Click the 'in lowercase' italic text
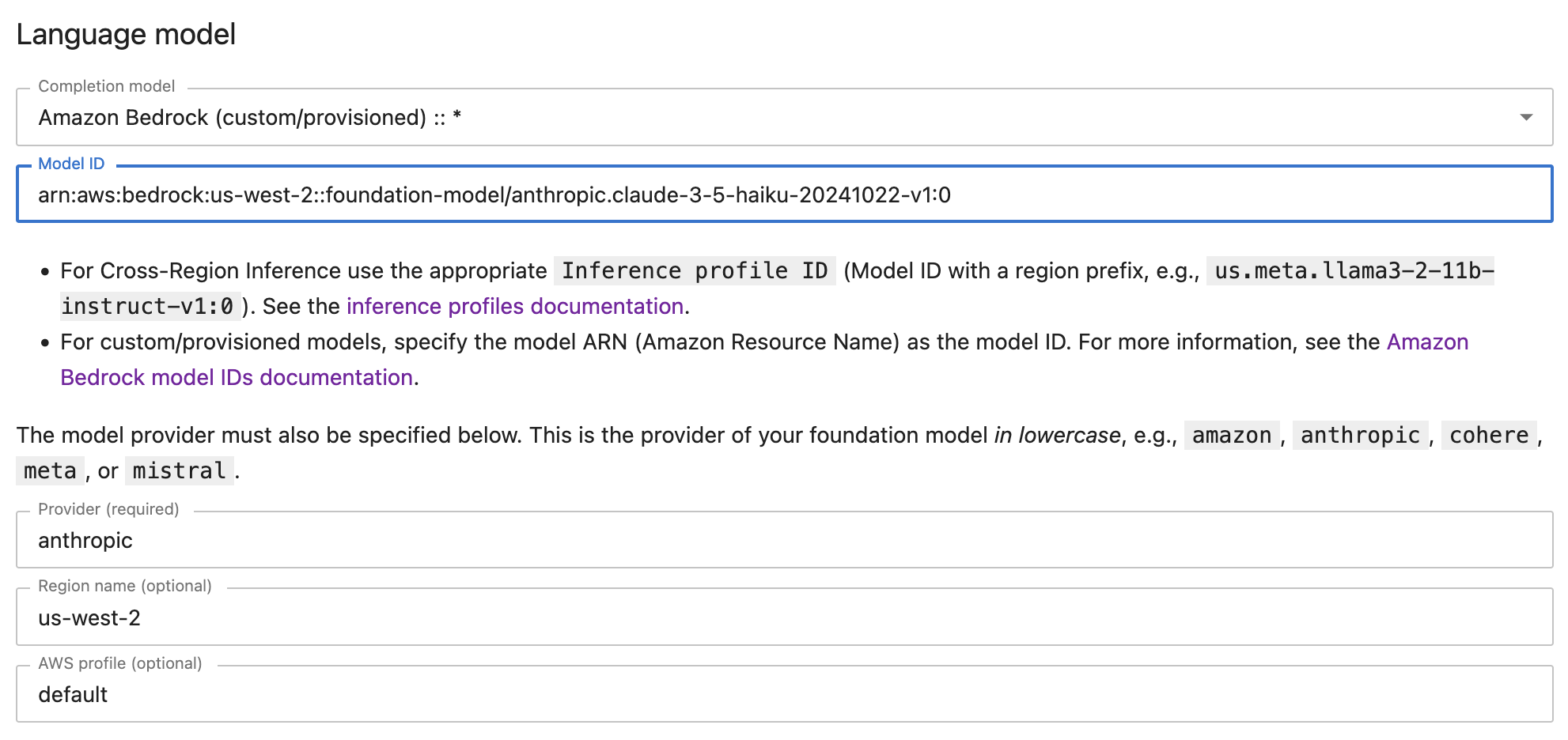Viewport: 1568px width, 740px height. [1057, 435]
